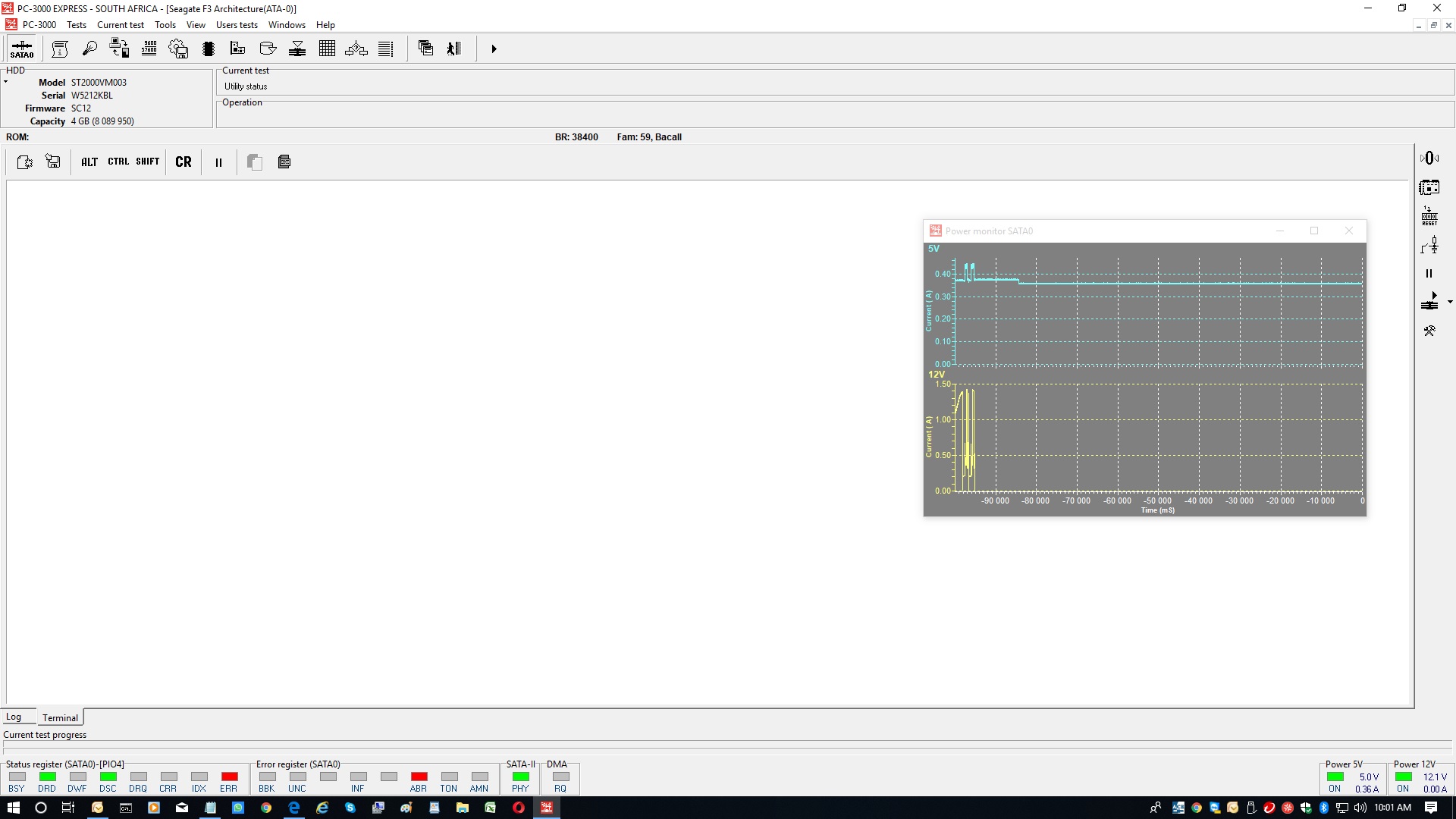Click the exit running-man icon
Viewport: 1456px width, 819px height.
coord(454,49)
